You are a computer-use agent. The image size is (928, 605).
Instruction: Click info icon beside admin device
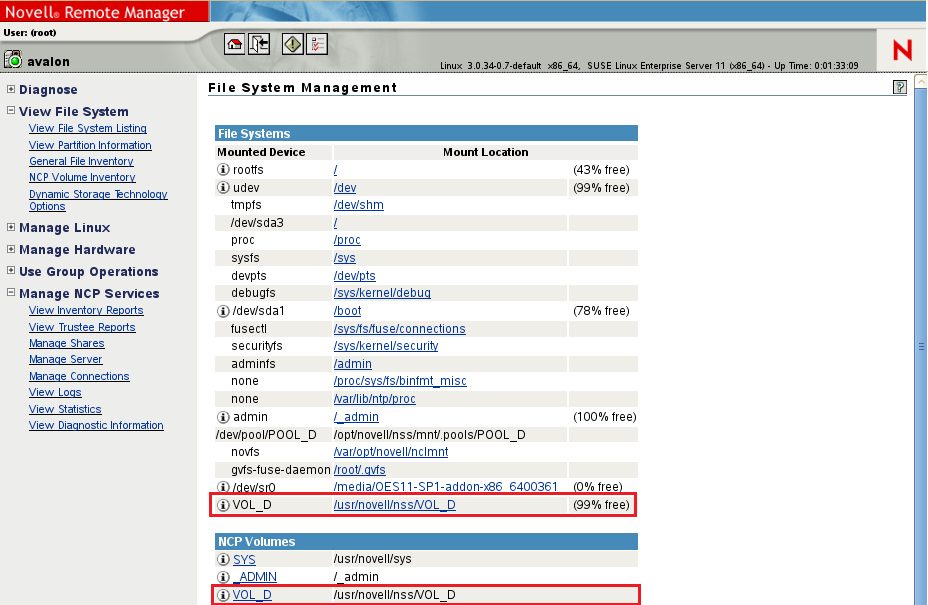tap(223, 417)
